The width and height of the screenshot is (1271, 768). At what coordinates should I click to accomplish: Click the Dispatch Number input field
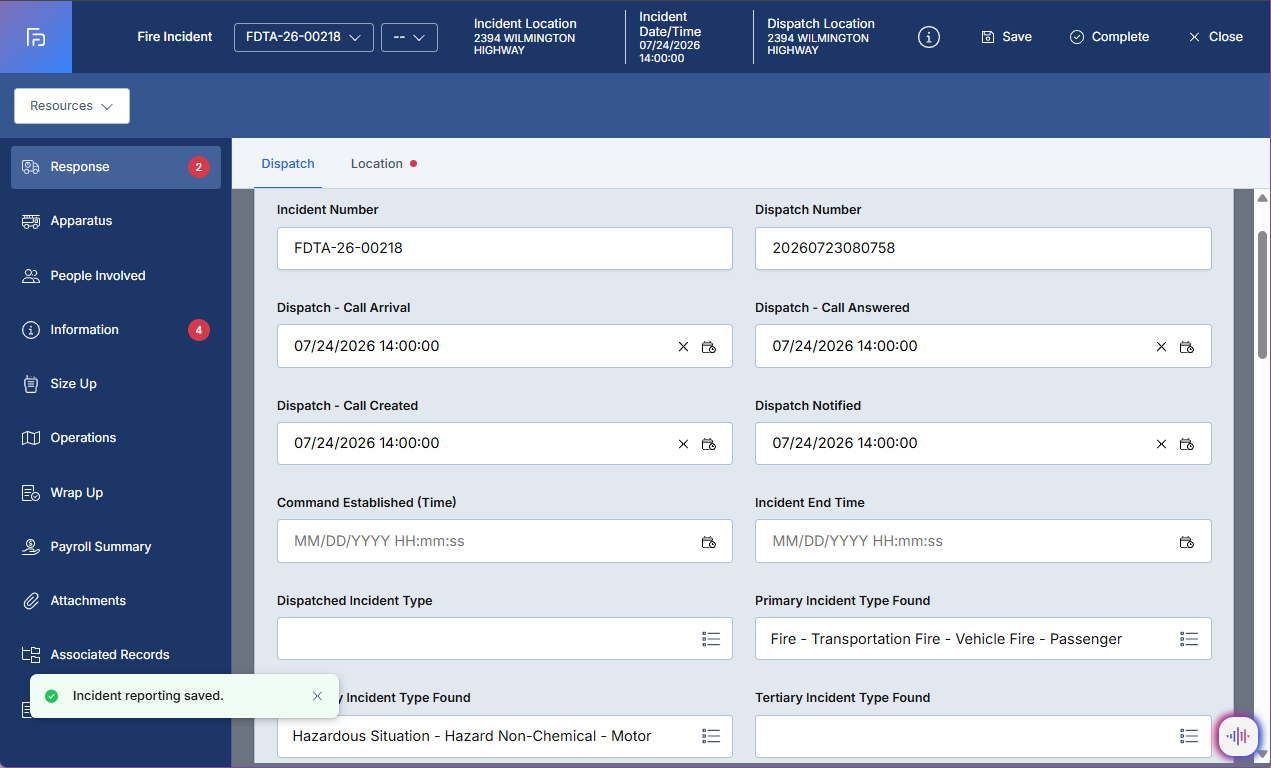point(983,248)
